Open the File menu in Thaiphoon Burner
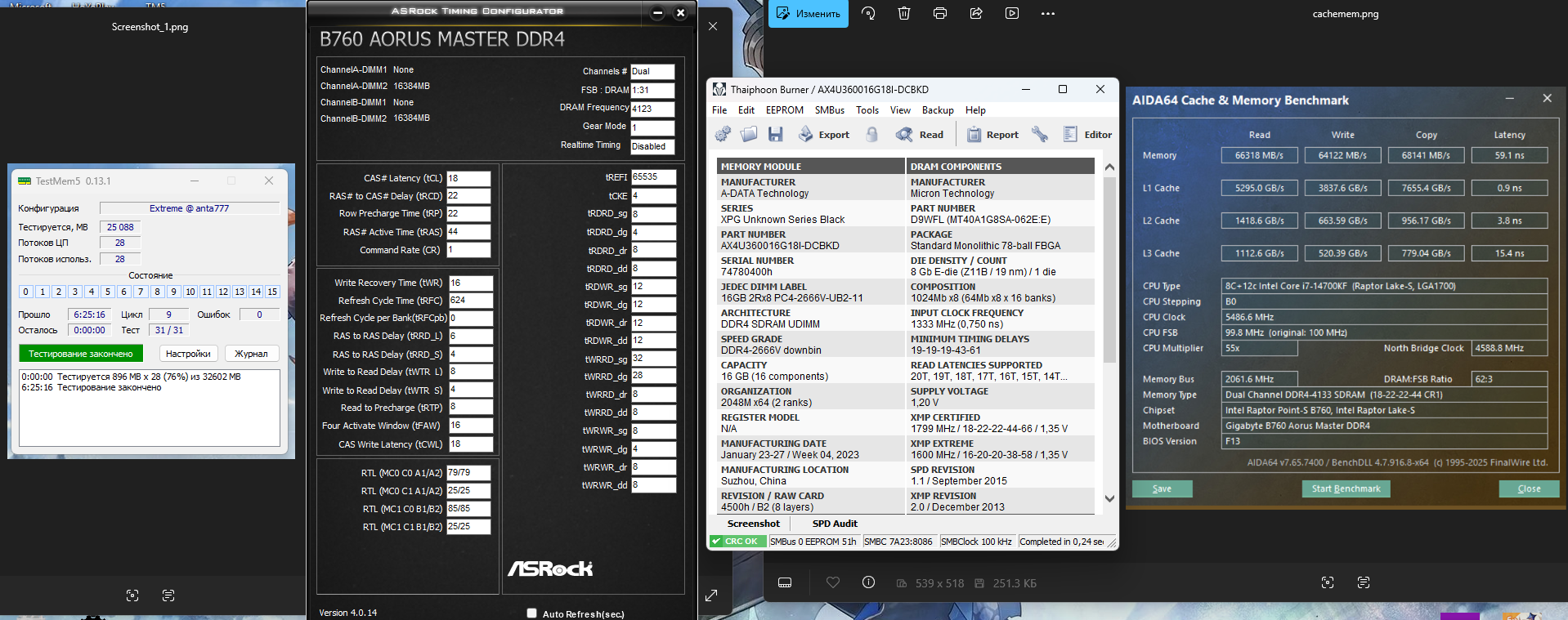 [x=719, y=110]
